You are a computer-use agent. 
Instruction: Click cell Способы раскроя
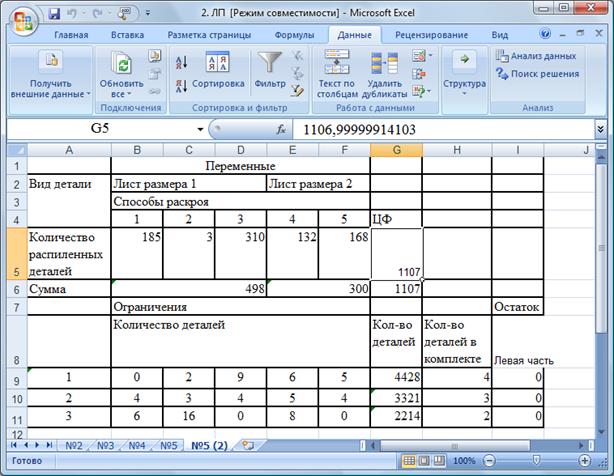point(240,202)
